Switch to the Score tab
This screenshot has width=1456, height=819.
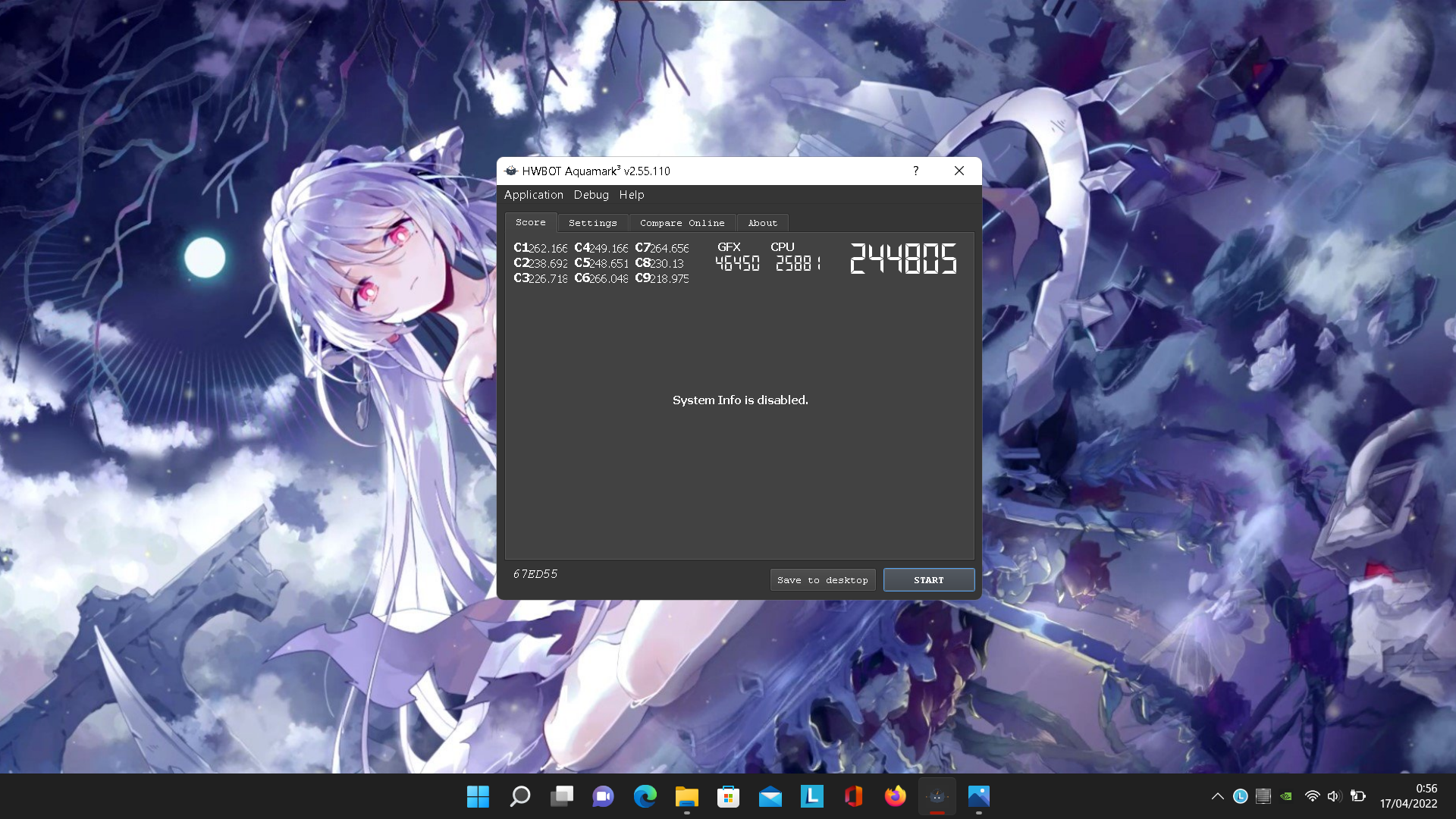531,222
